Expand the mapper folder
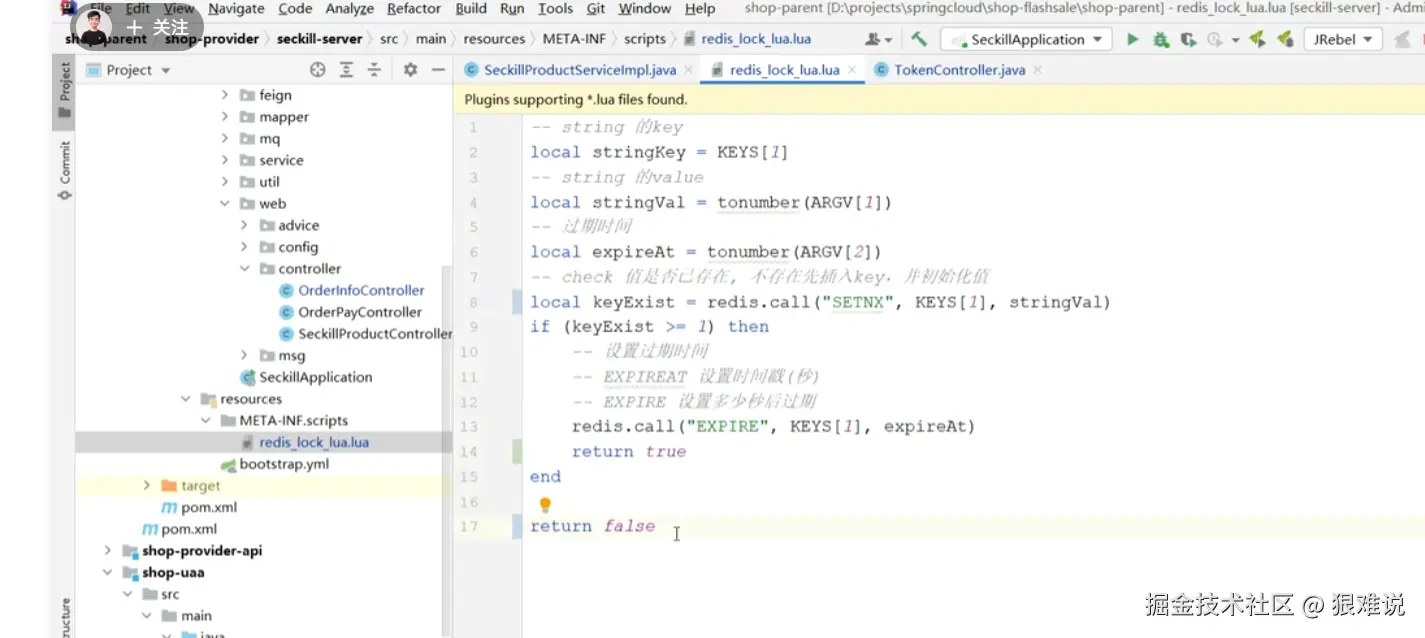The image size is (1425, 638). click(225, 117)
